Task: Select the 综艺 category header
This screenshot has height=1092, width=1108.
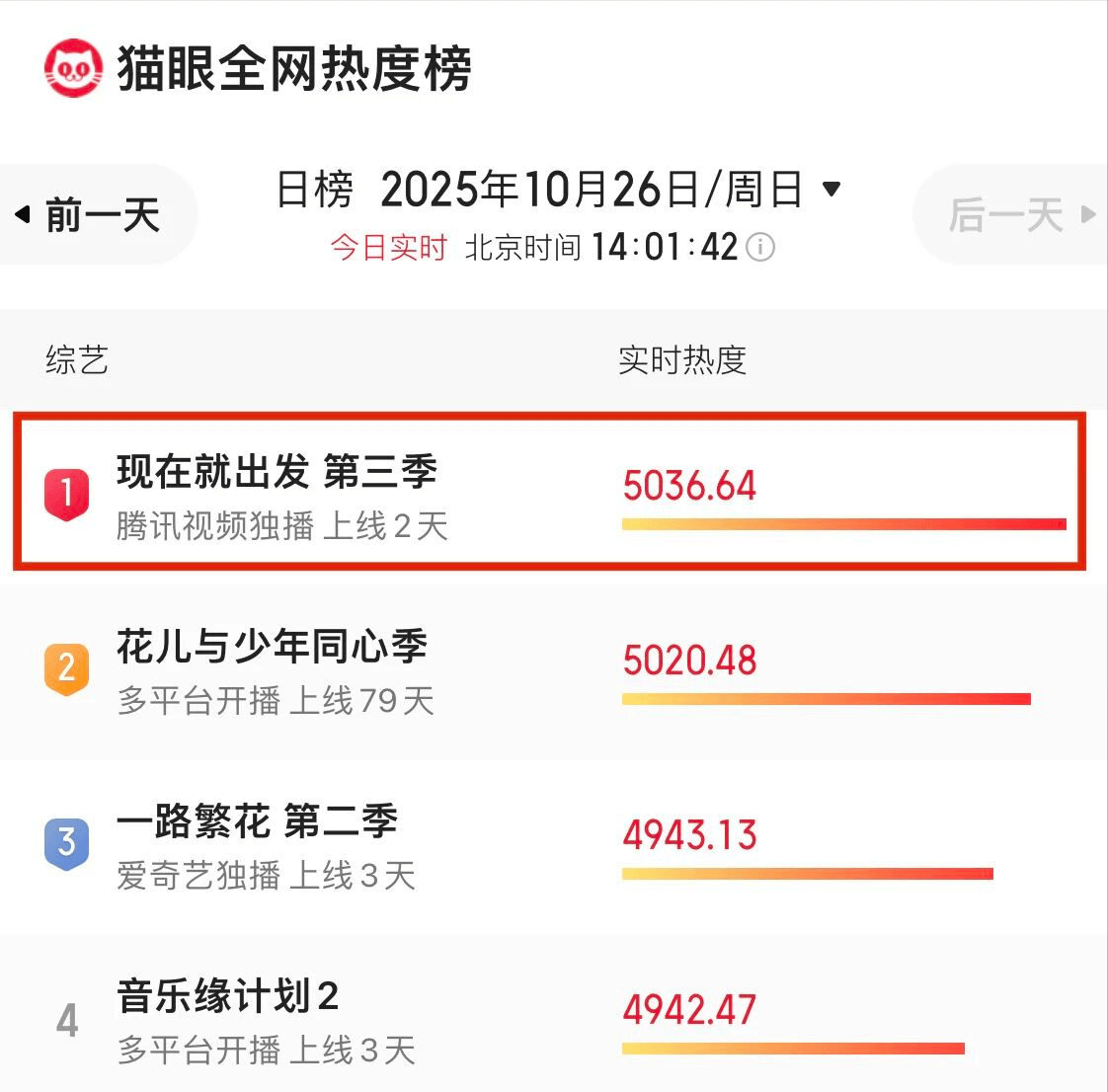Action: pyautogui.click(x=77, y=359)
